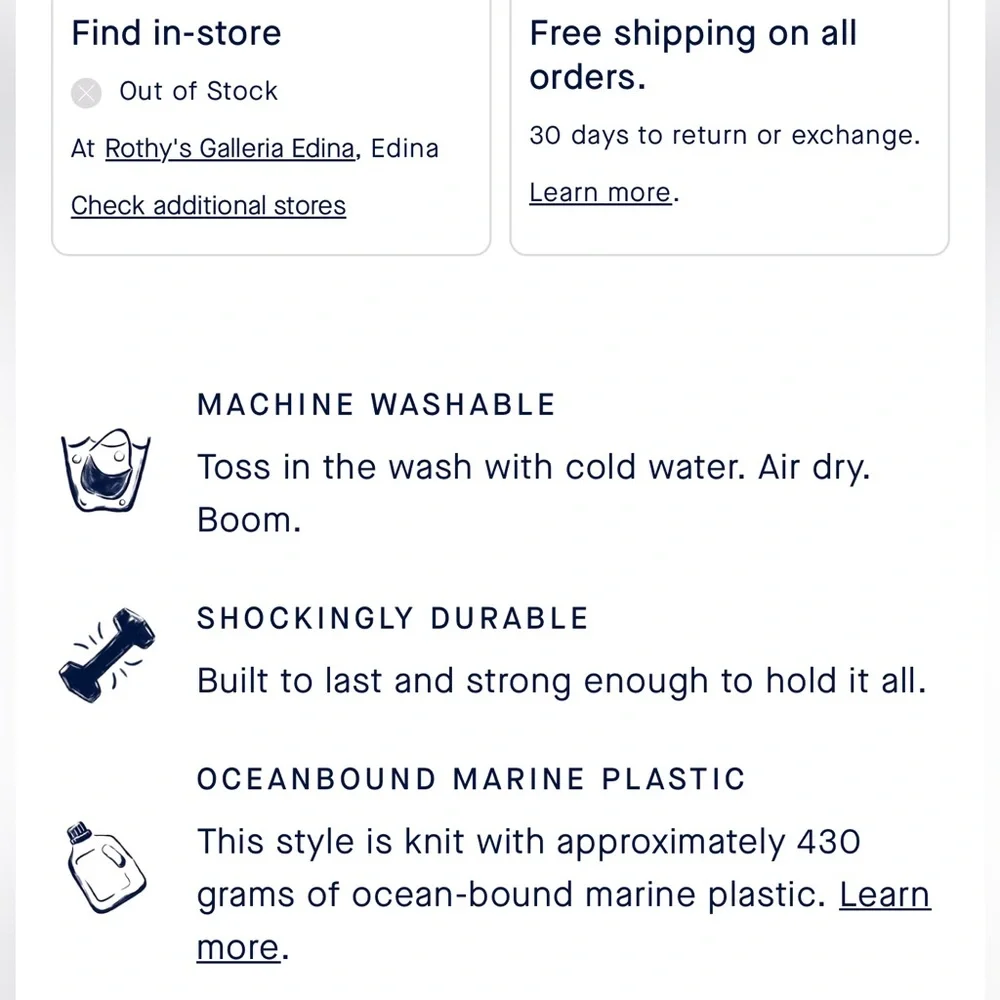Click the Free shipping on all orders heading

pos(693,55)
